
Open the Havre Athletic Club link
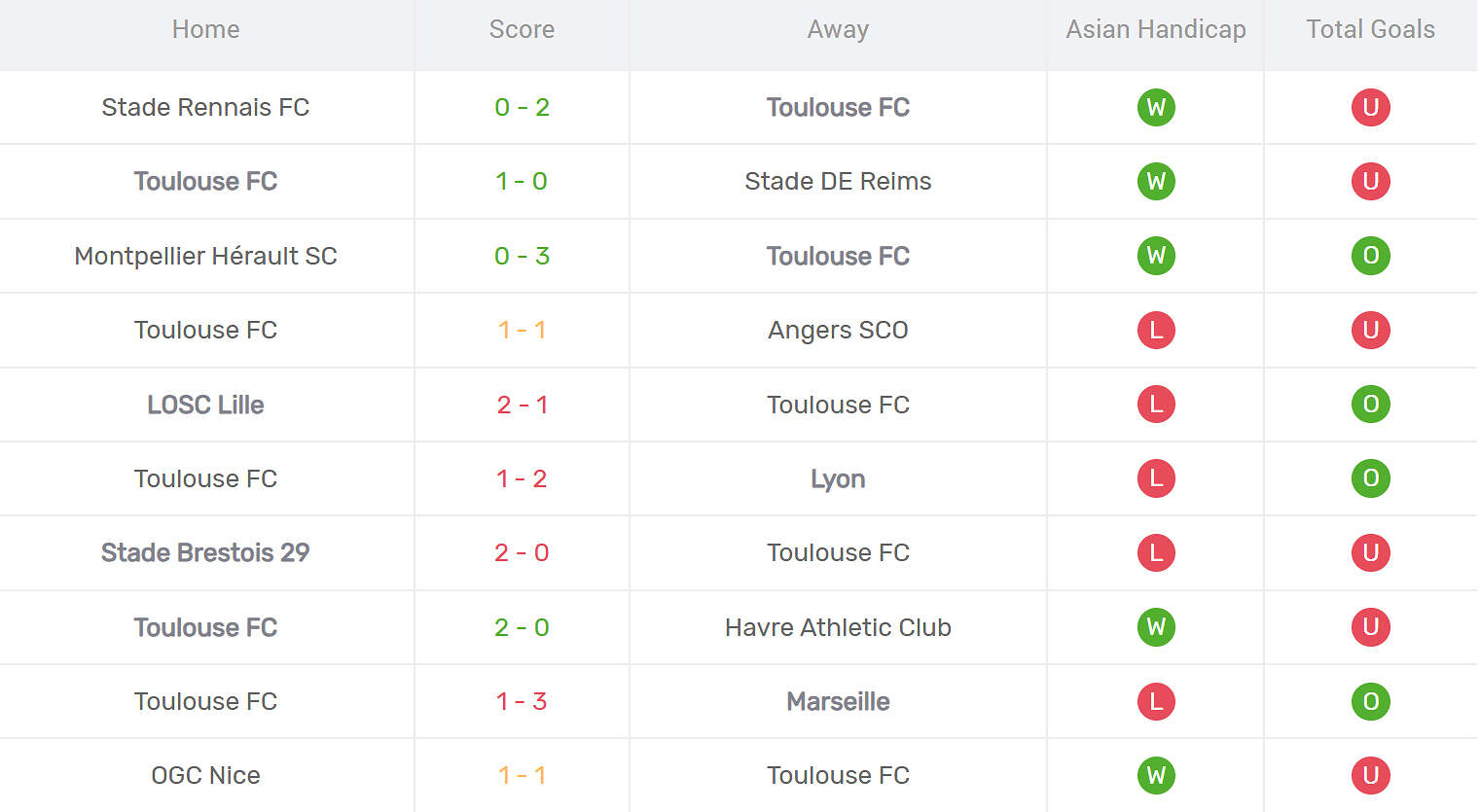[838, 627]
